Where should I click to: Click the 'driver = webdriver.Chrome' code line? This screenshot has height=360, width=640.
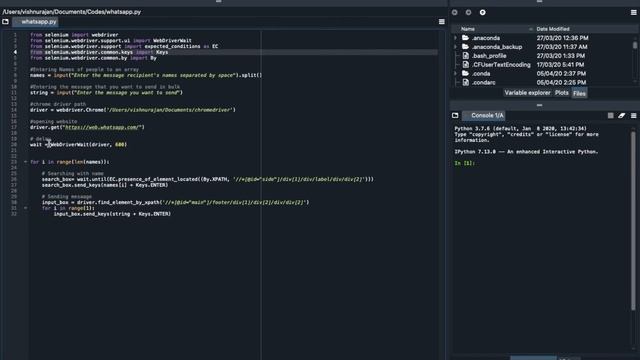pos(133,110)
